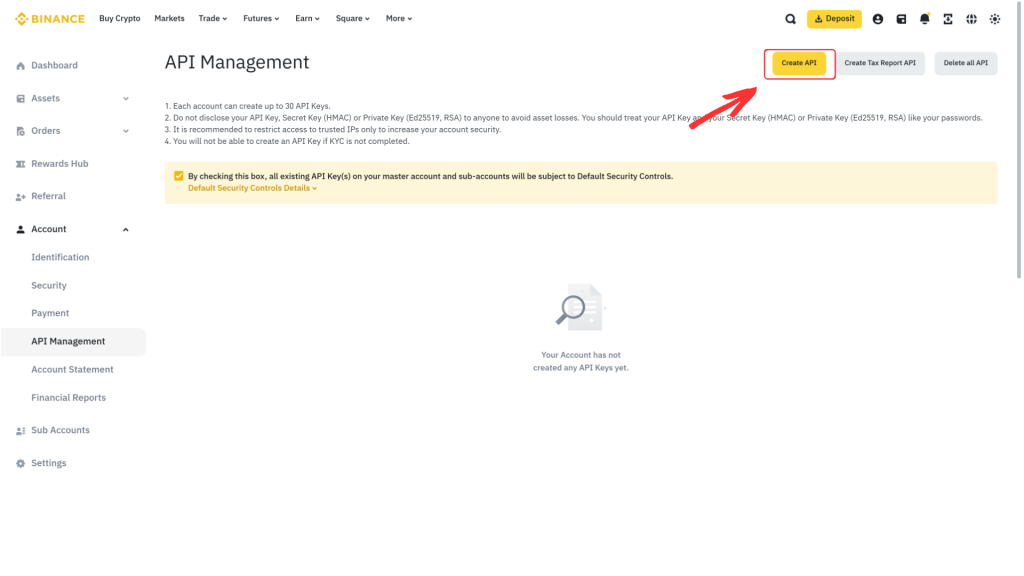
Task: Click the Referral person-plus icon
Action: click(x=20, y=197)
